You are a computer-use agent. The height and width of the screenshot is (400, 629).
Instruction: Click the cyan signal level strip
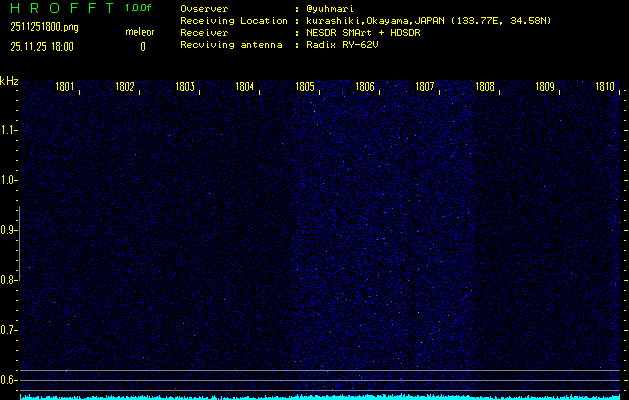click(x=320, y=396)
